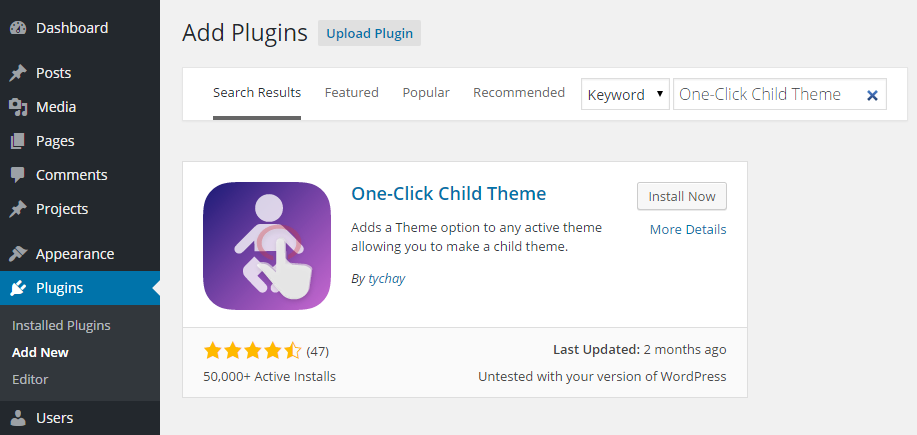Click the Media icon in sidebar
Screen dimensions: 917x435
tap(18, 107)
